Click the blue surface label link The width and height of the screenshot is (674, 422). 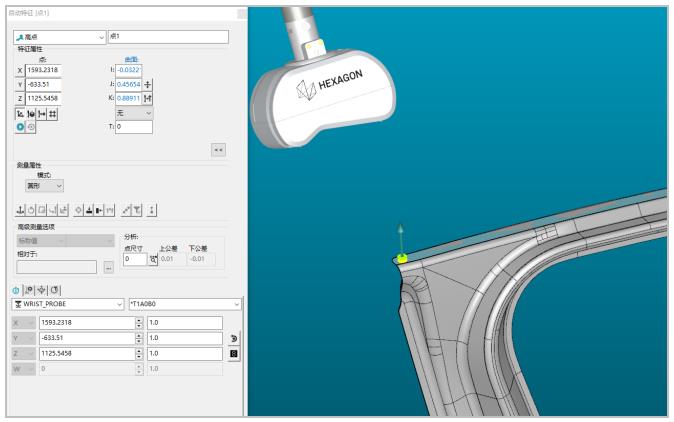point(131,59)
